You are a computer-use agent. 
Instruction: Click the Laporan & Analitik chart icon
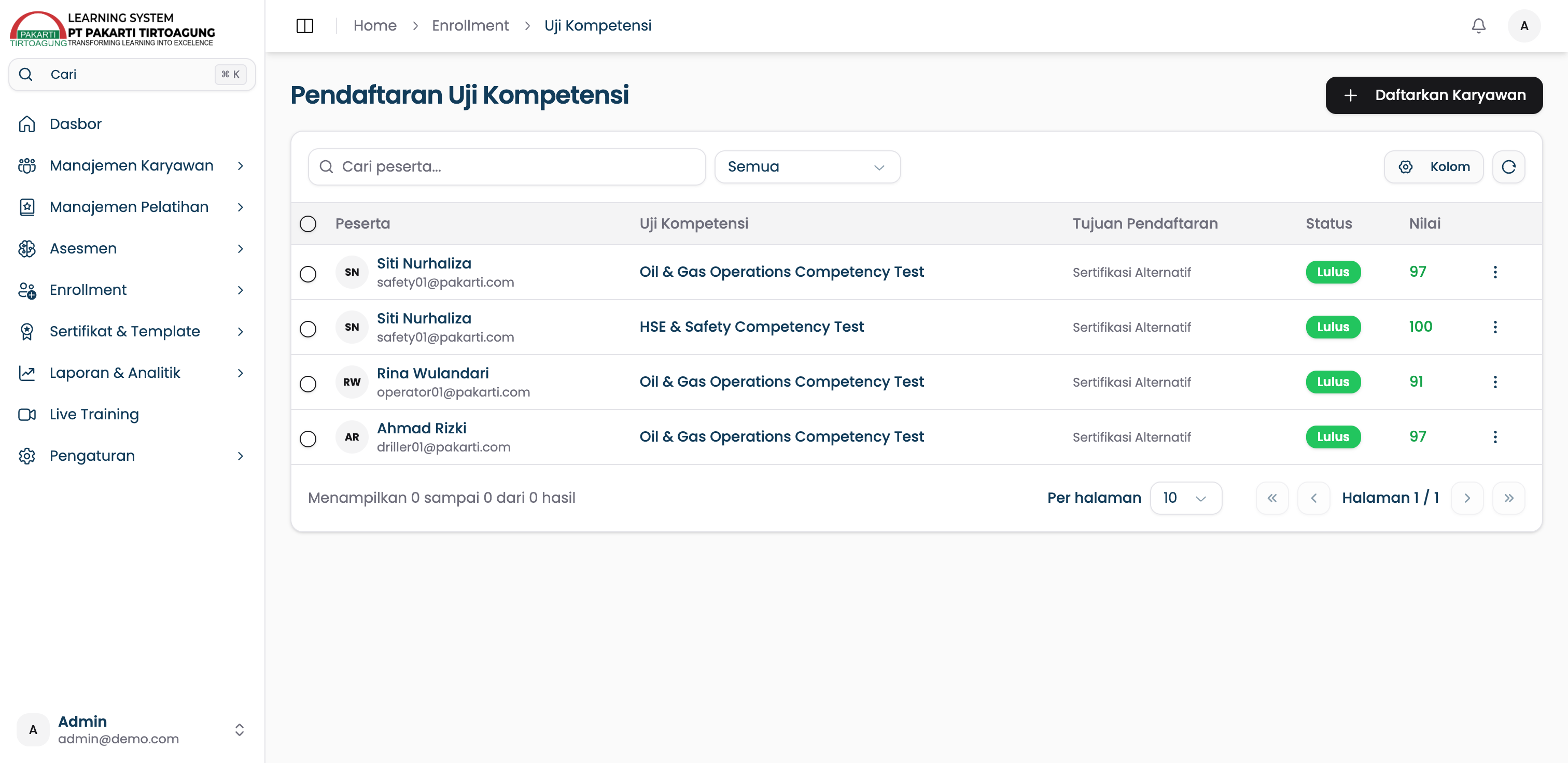tap(27, 373)
